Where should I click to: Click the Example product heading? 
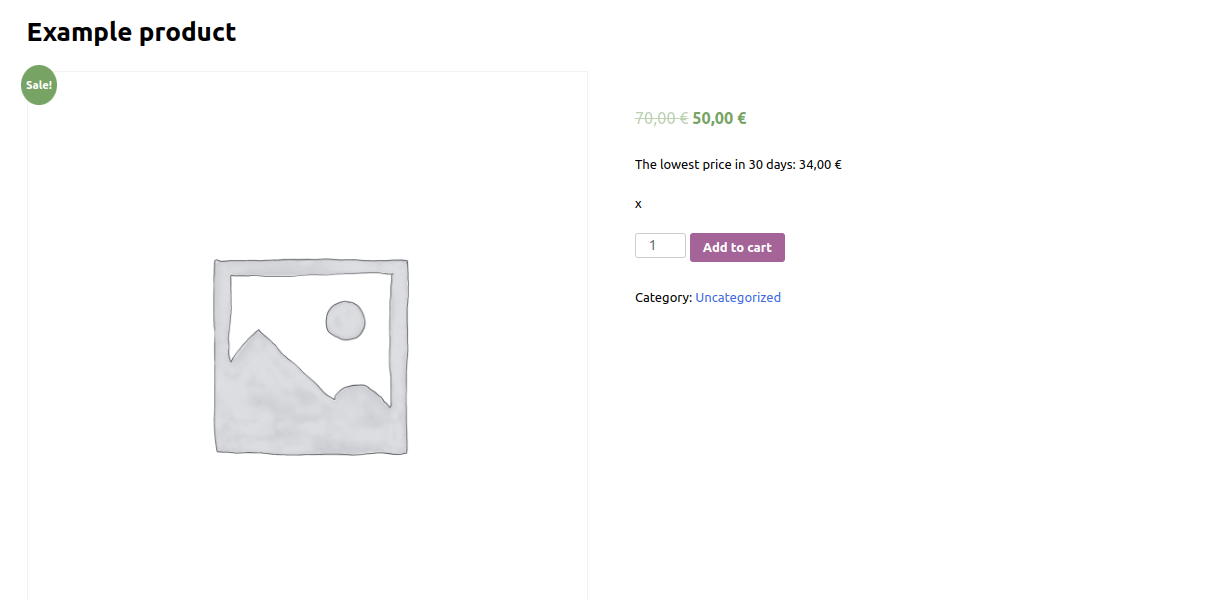[x=131, y=32]
